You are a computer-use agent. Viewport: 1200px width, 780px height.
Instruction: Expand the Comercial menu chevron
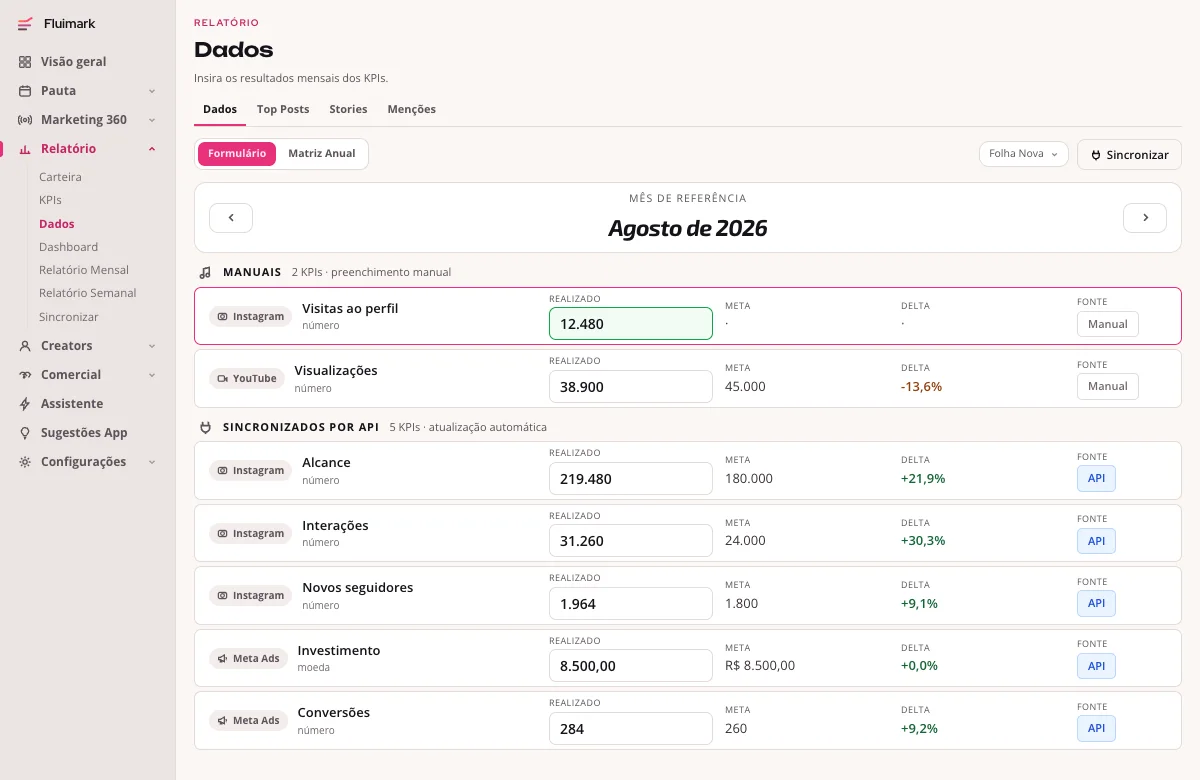coord(152,375)
